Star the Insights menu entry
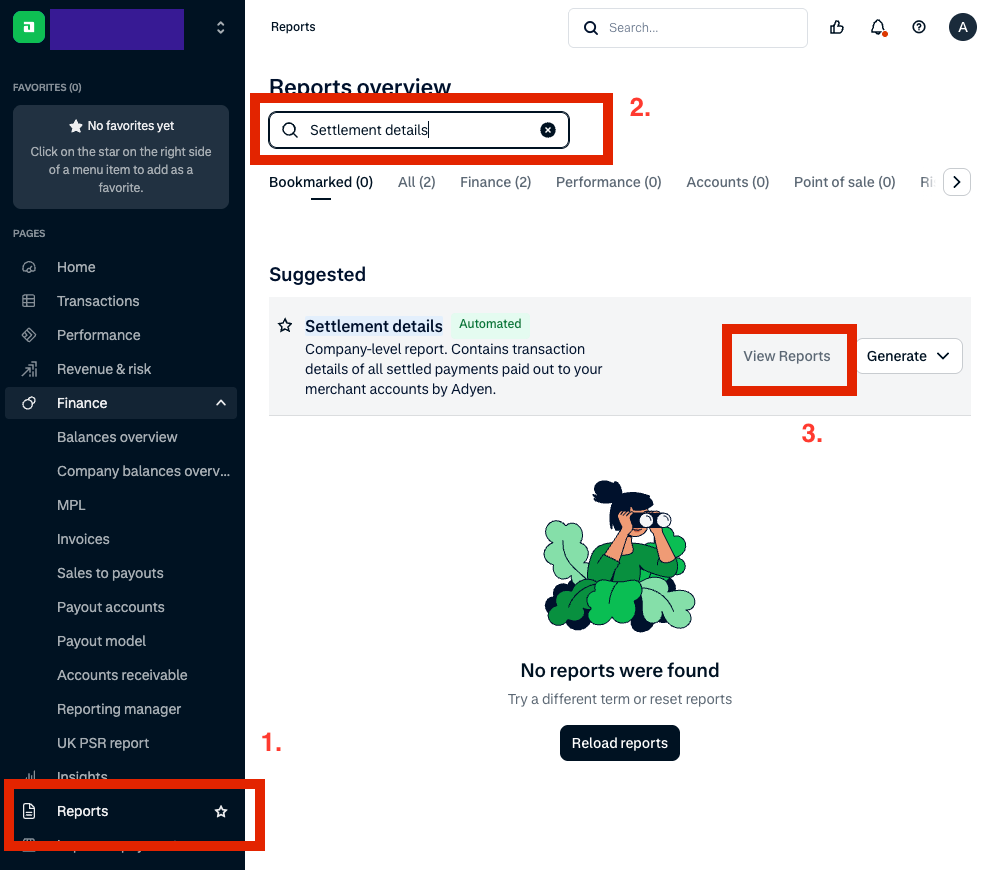This screenshot has width=983, height=870. click(221, 776)
